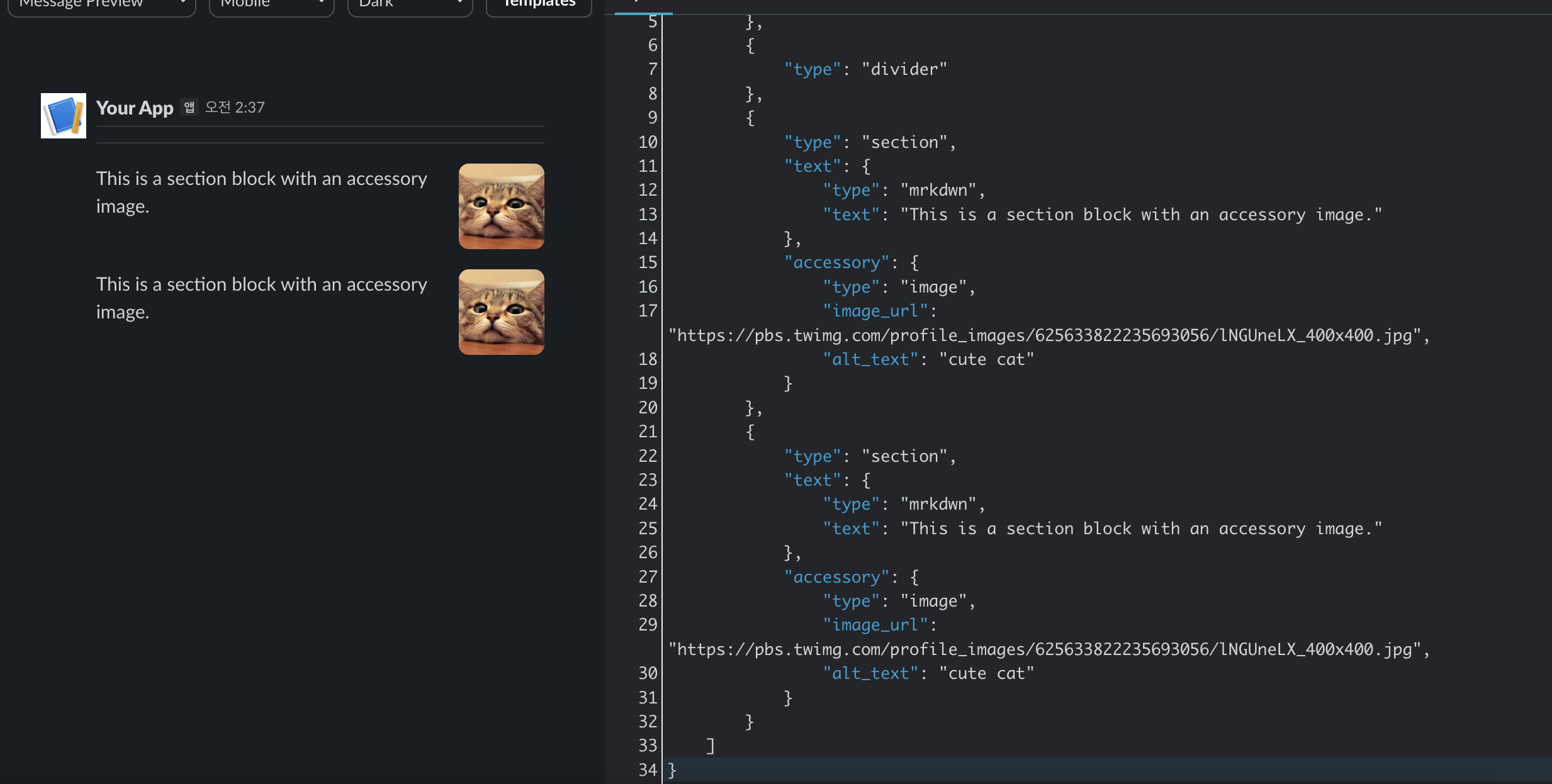Image resolution: width=1552 pixels, height=784 pixels.
Task: Click the app badge next to Your App
Action: [x=189, y=107]
